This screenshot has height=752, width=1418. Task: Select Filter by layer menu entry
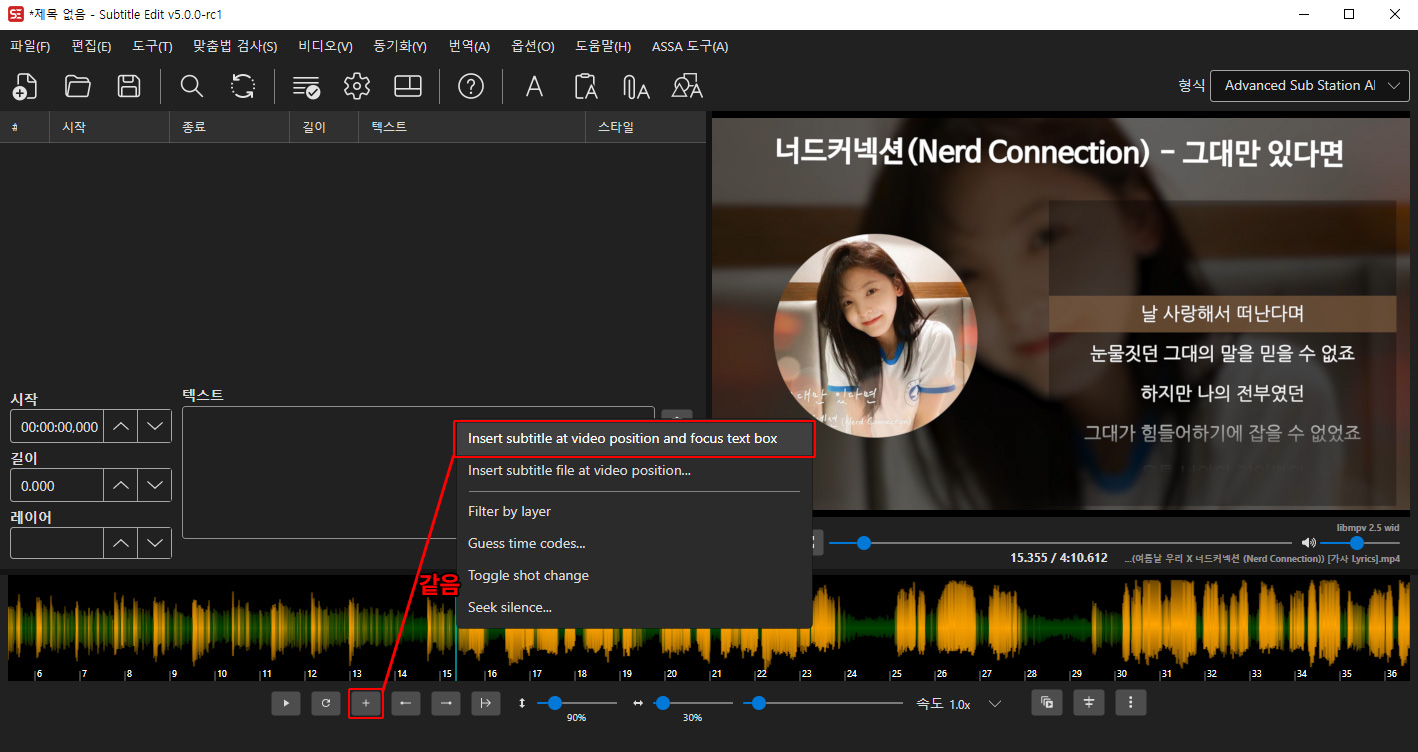coord(634,511)
